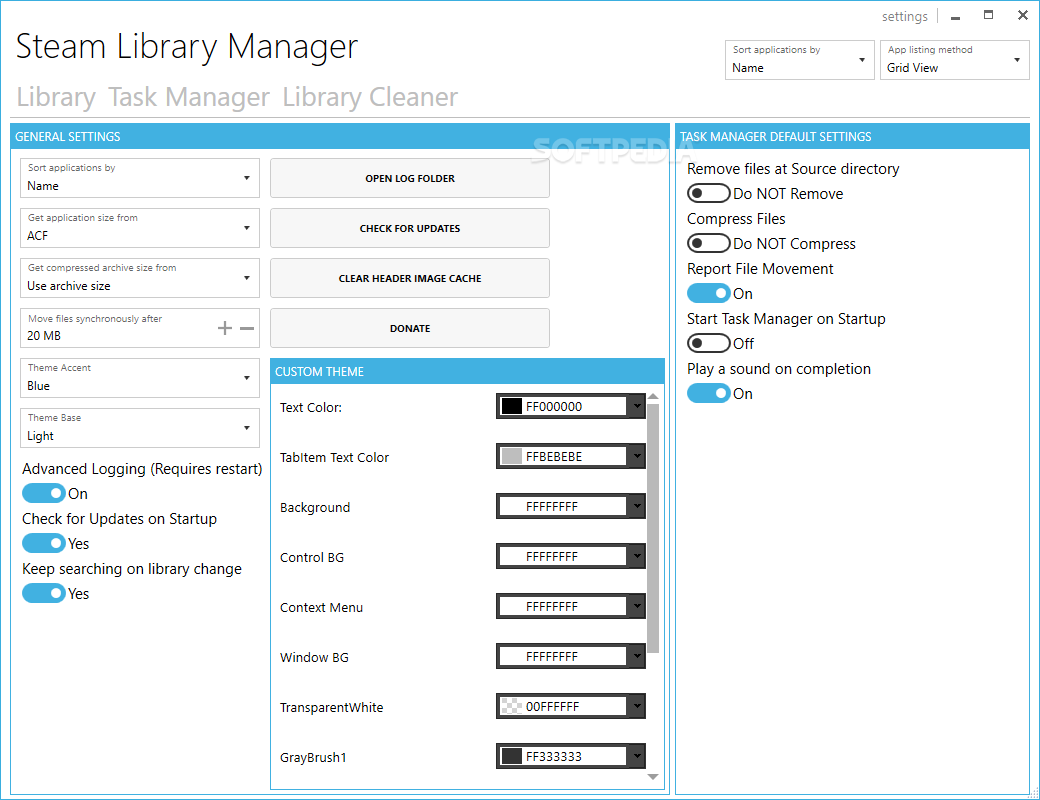
Task: Click Custom Theme scrollbar down arrow
Action: click(x=653, y=776)
